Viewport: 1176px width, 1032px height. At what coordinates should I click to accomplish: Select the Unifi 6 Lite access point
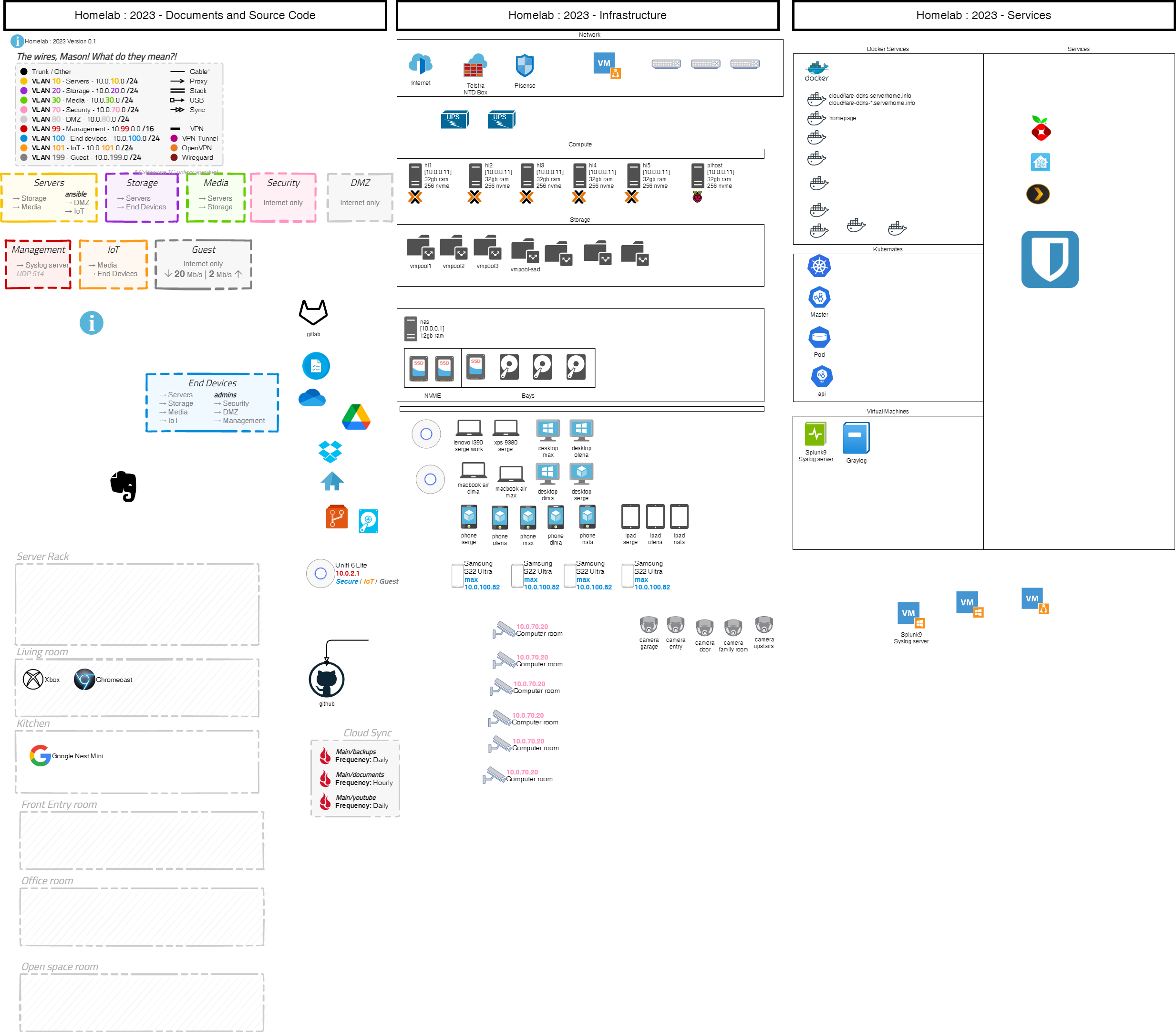[320, 573]
